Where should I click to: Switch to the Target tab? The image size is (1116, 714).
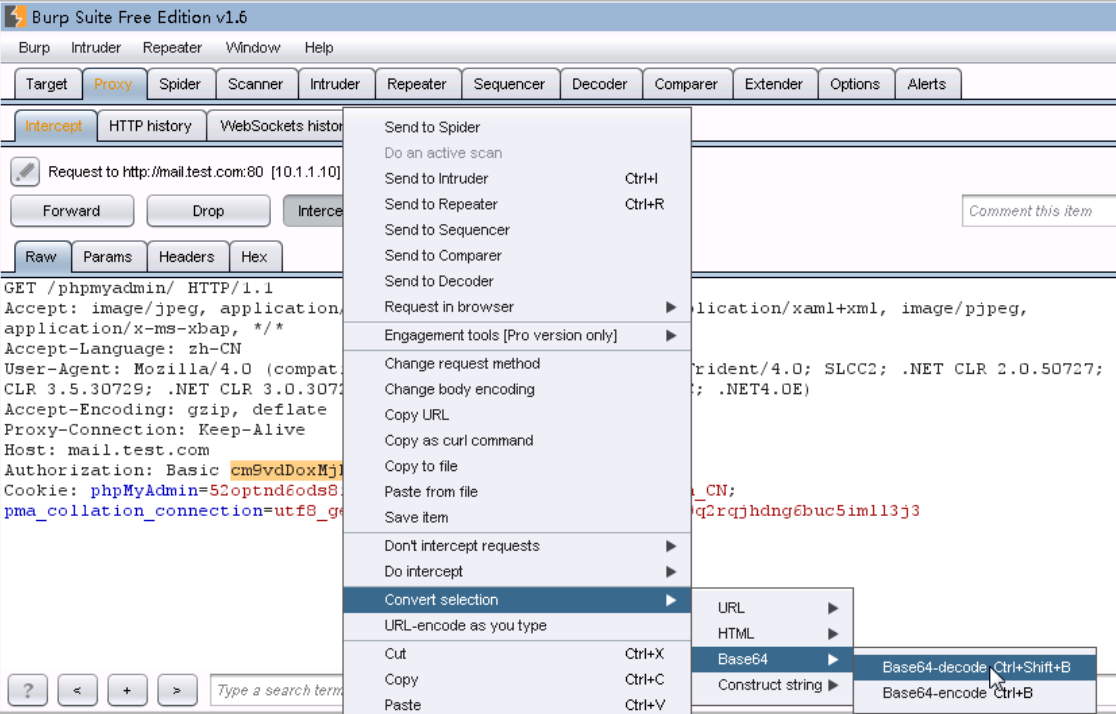click(x=47, y=84)
